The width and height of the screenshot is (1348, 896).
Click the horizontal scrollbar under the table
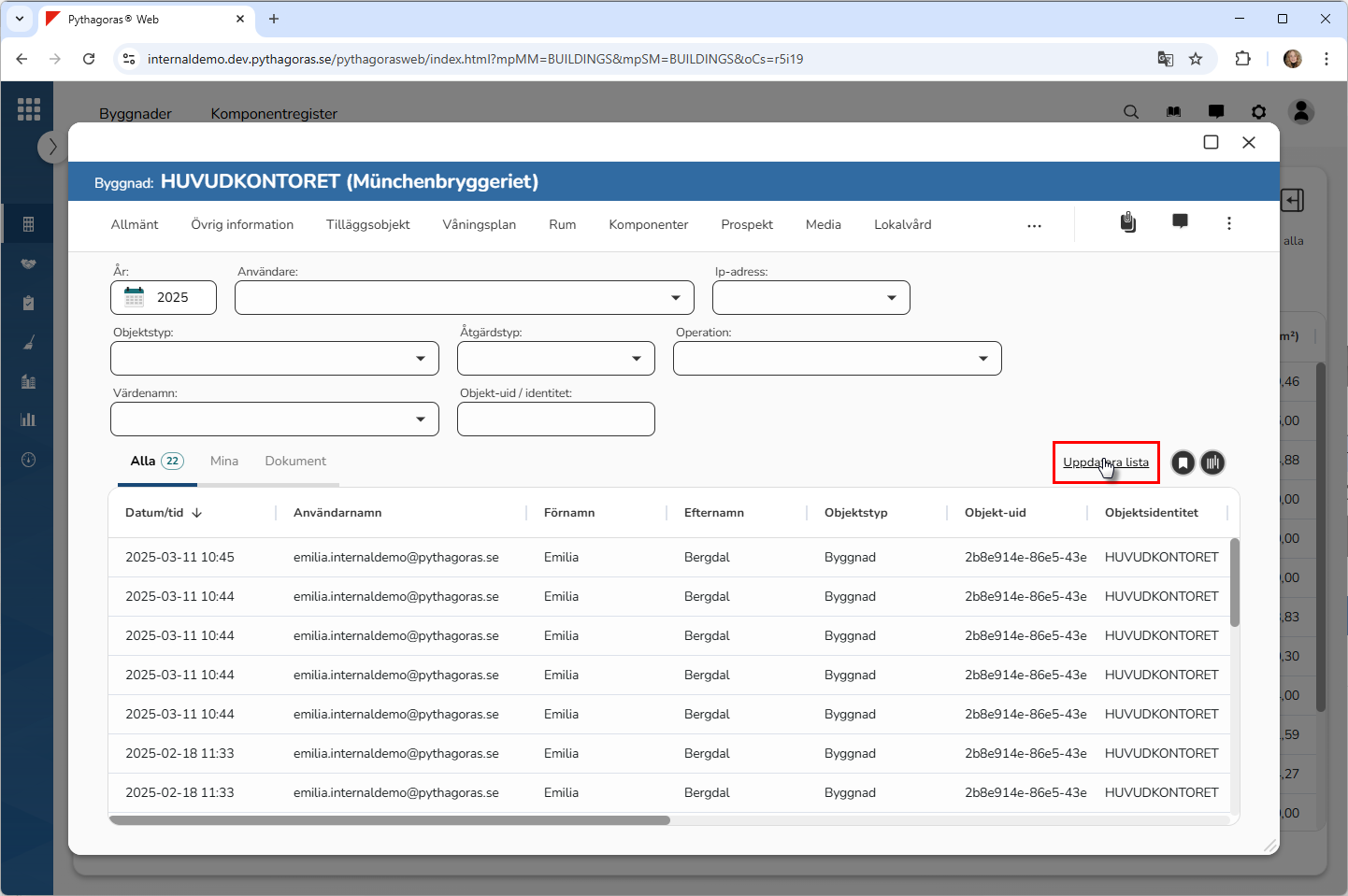pos(390,820)
